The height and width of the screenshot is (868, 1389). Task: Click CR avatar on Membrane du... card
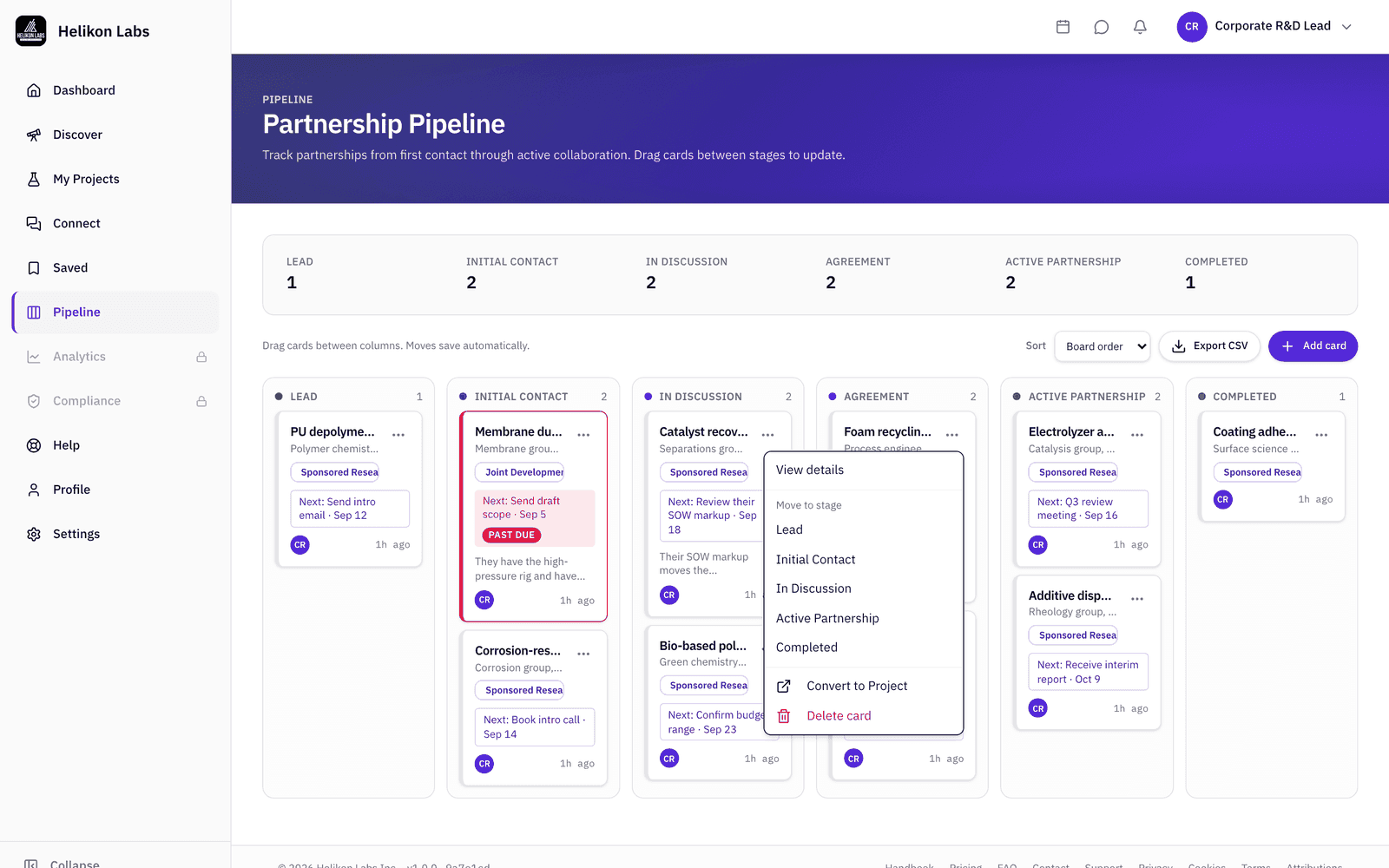tap(484, 600)
